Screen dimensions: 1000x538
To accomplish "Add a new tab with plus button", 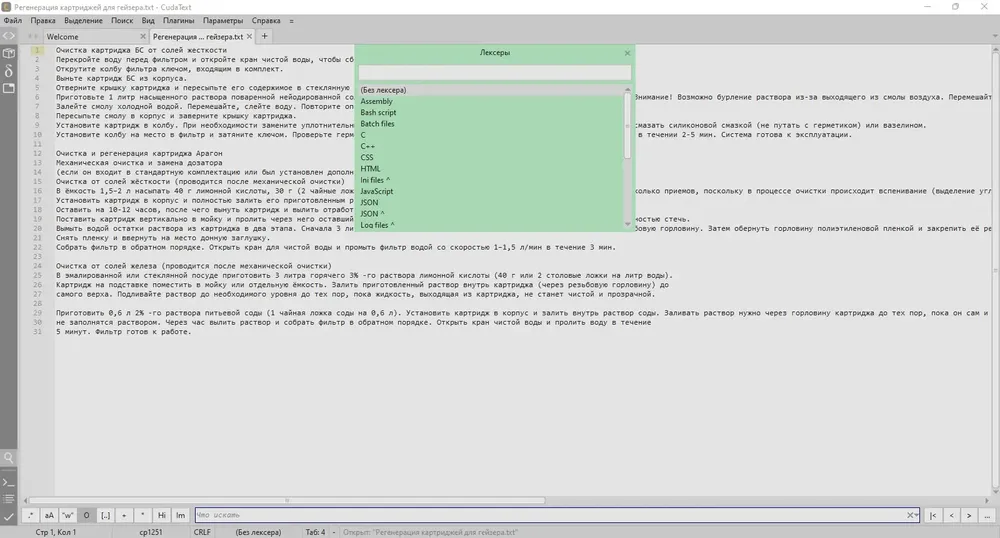I will point(265,36).
